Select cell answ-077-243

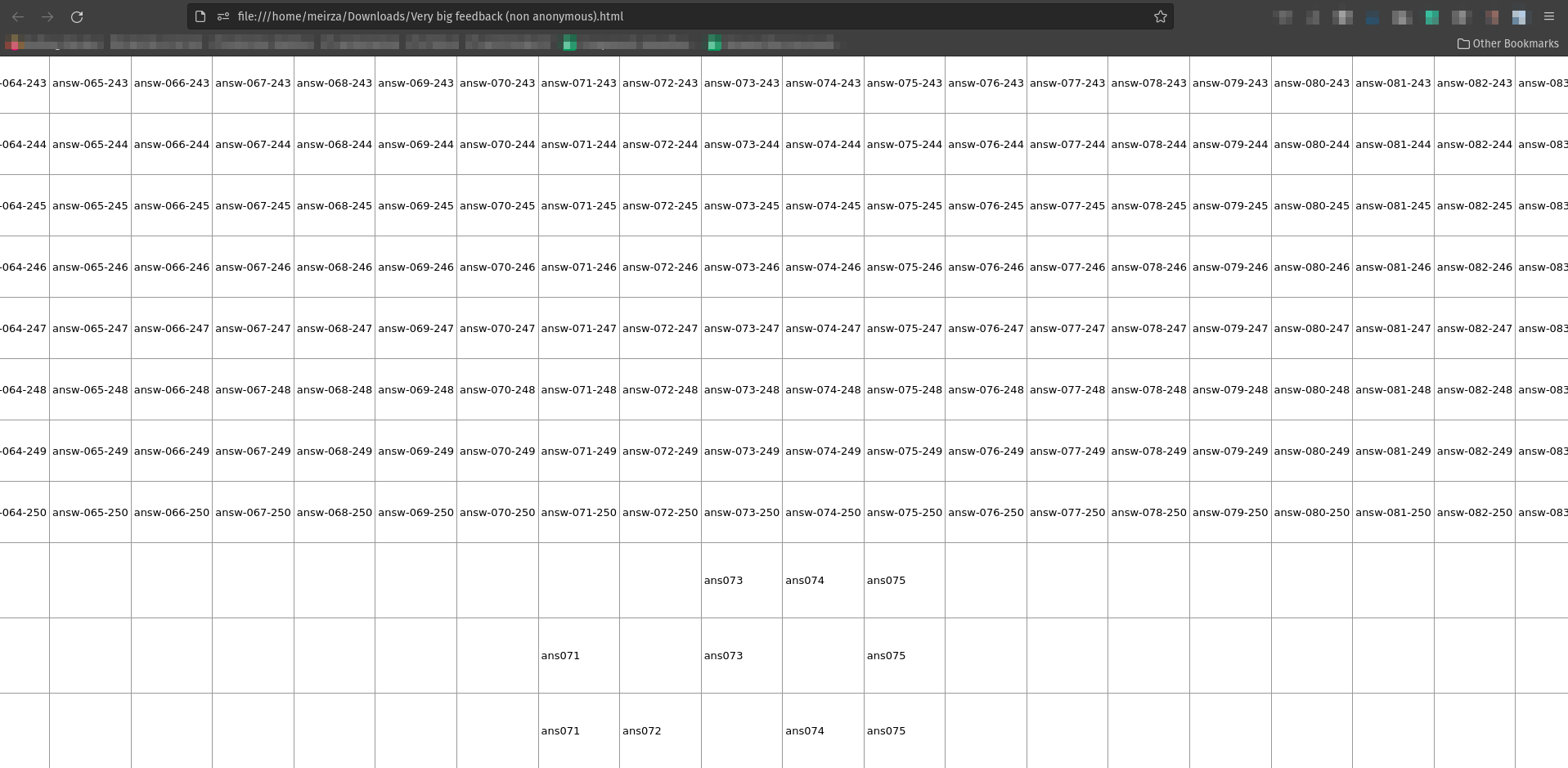tap(1067, 83)
